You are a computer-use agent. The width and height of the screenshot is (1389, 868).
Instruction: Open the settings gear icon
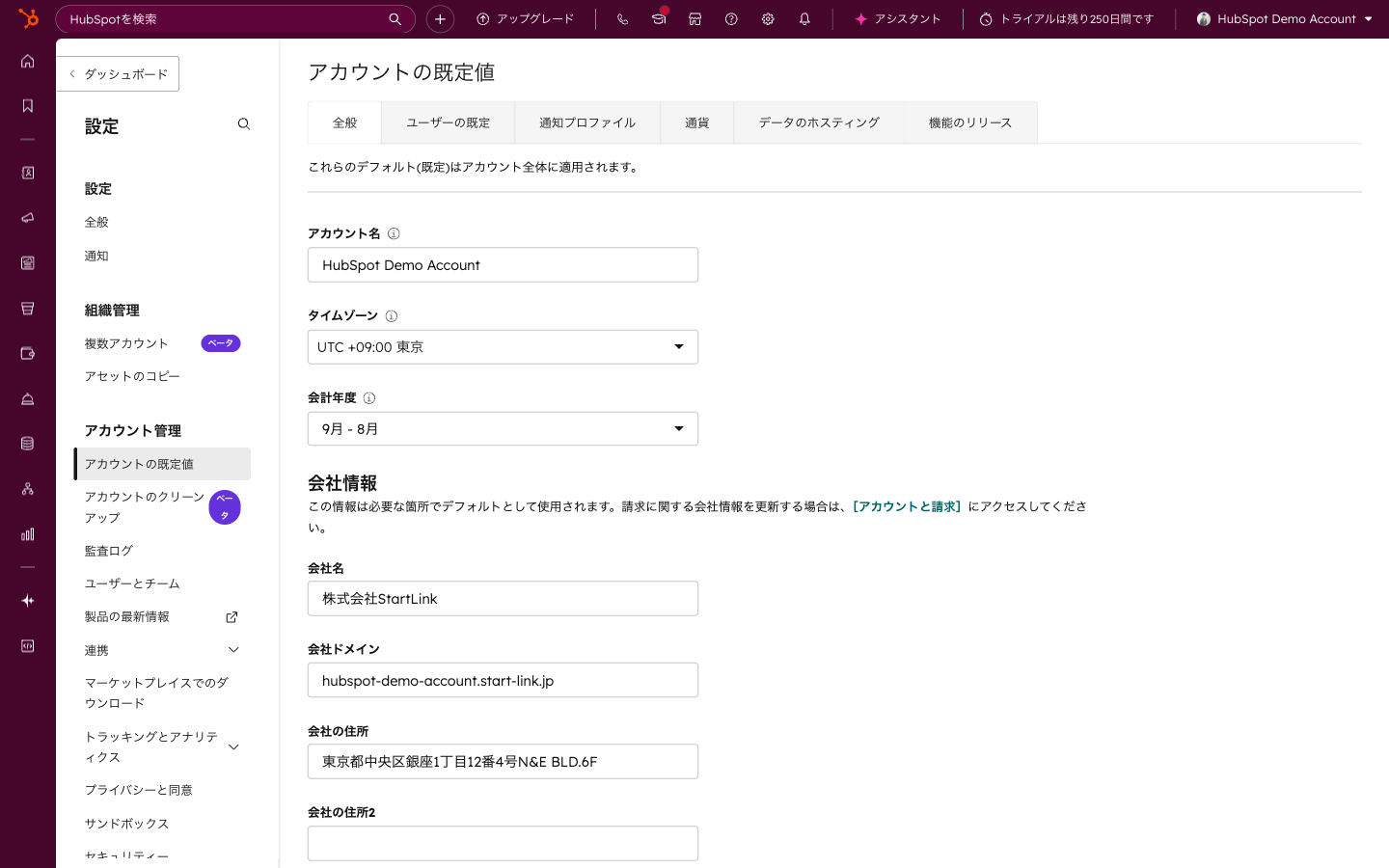click(x=768, y=19)
